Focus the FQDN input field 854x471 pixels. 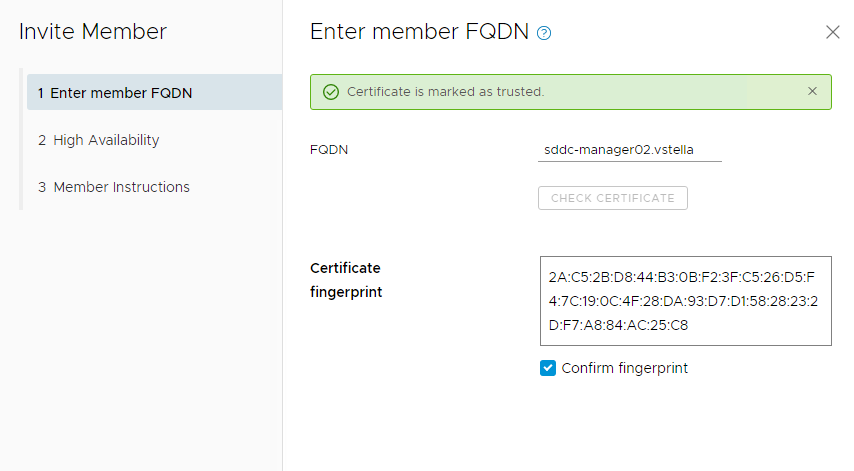coord(629,150)
